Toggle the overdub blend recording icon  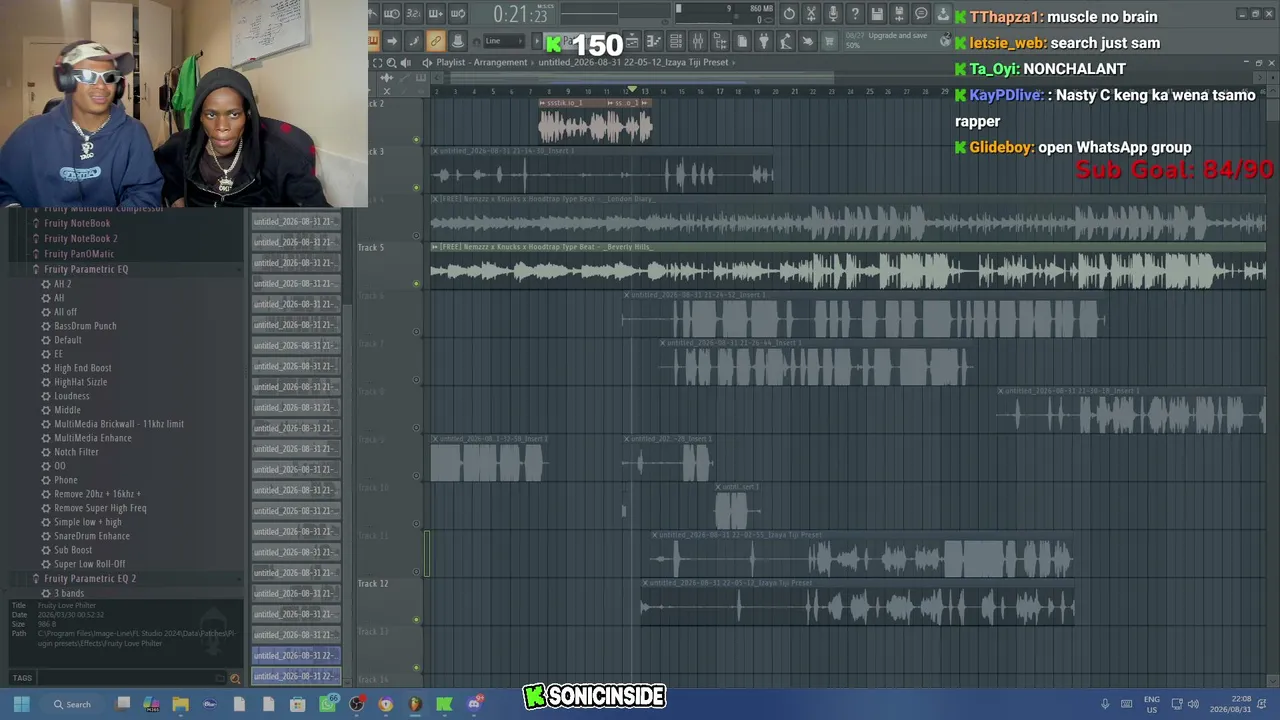pyautogui.click(x=435, y=14)
